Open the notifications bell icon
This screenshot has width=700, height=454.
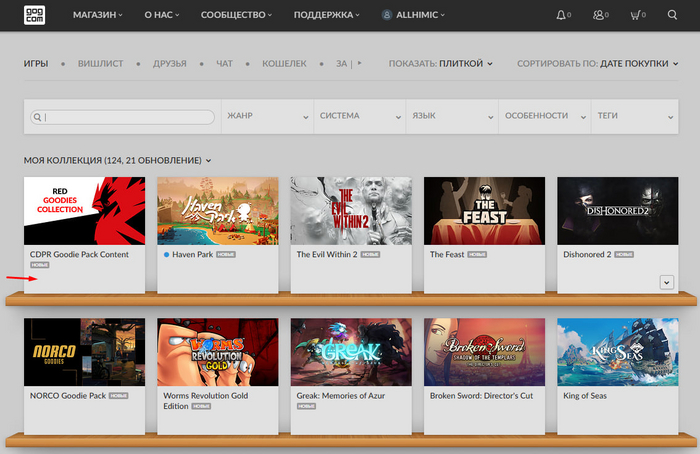(x=561, y=15)
